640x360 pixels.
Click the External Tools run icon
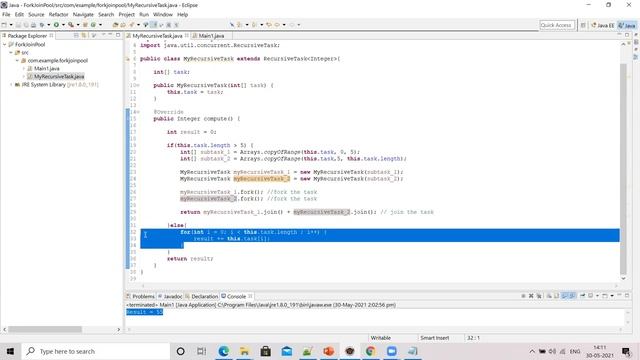[71, 25]
